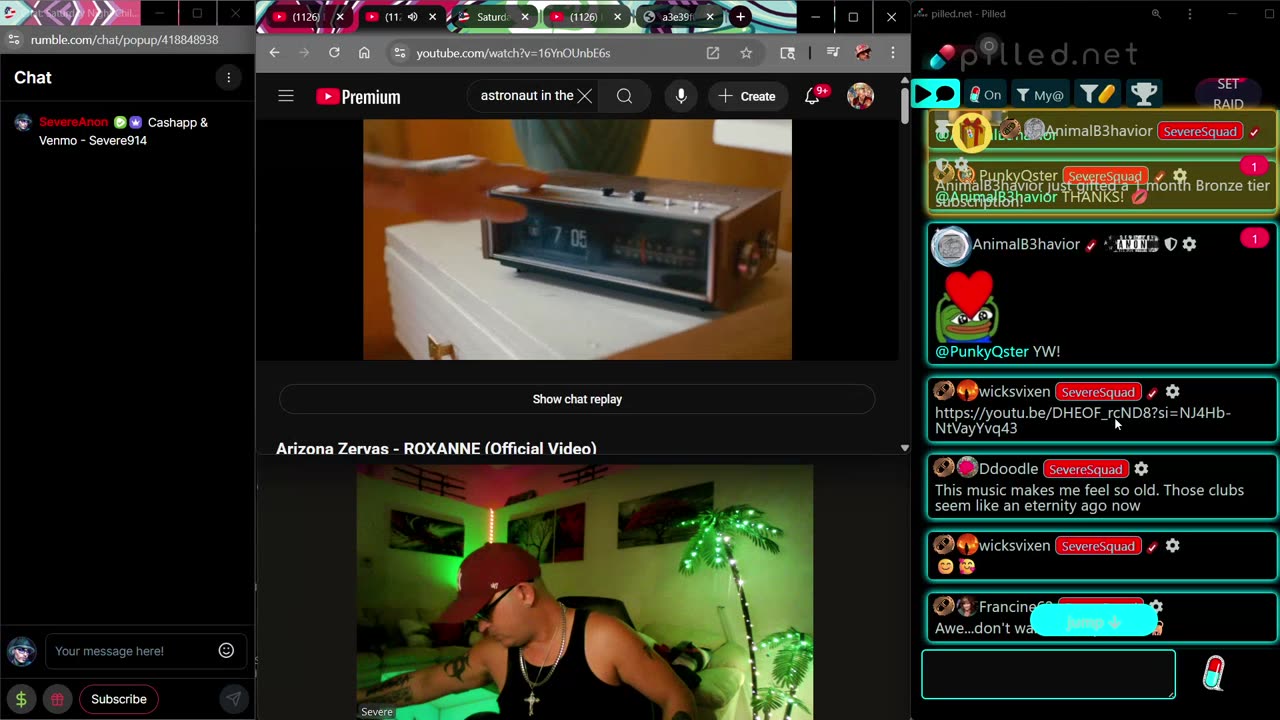The height and width of the screenshot is (720, 1280).
Task: Click the pink gift icon in Rumble chat
Action: tap(57, 699)
